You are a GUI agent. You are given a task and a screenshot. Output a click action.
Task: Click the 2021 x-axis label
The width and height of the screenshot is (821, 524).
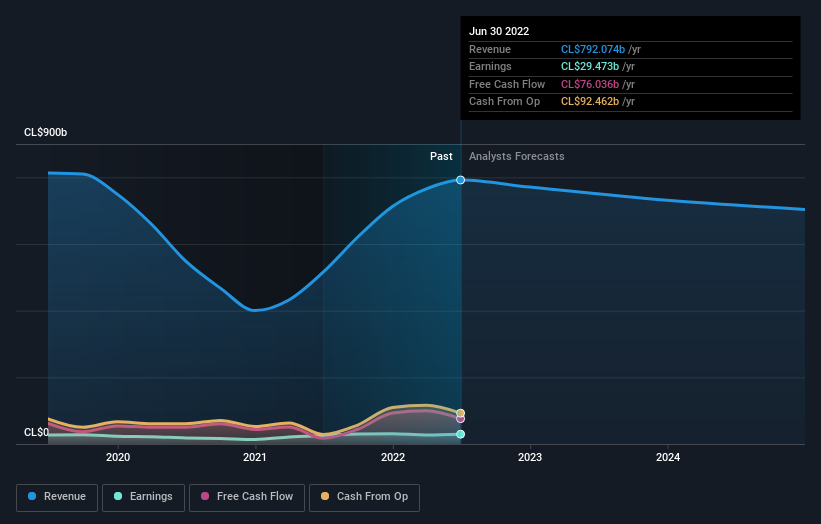pyautogui.click(x=255, y=457)
